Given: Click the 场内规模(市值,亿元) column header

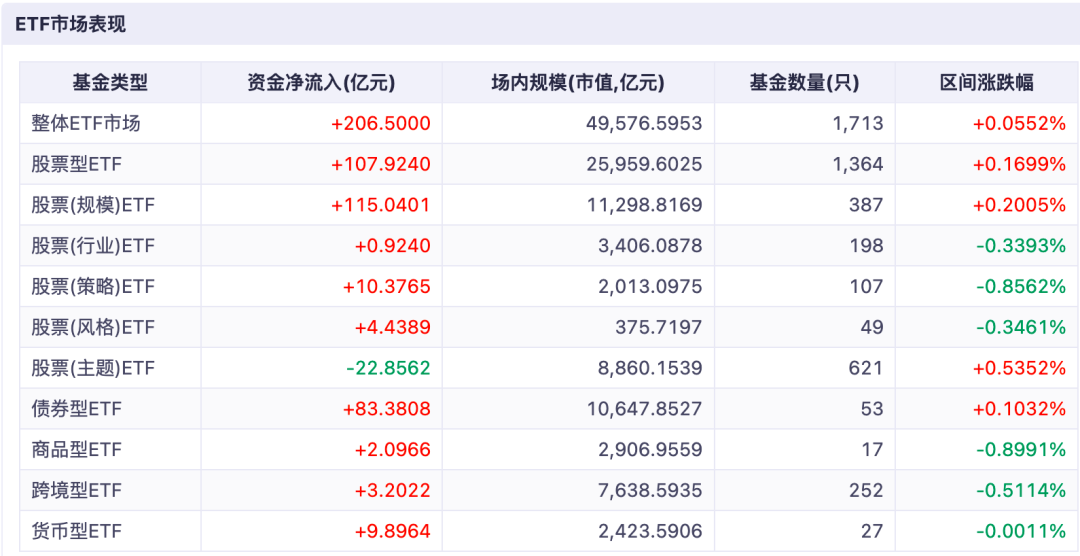Looking at the screenshot, I should (578, 83).
